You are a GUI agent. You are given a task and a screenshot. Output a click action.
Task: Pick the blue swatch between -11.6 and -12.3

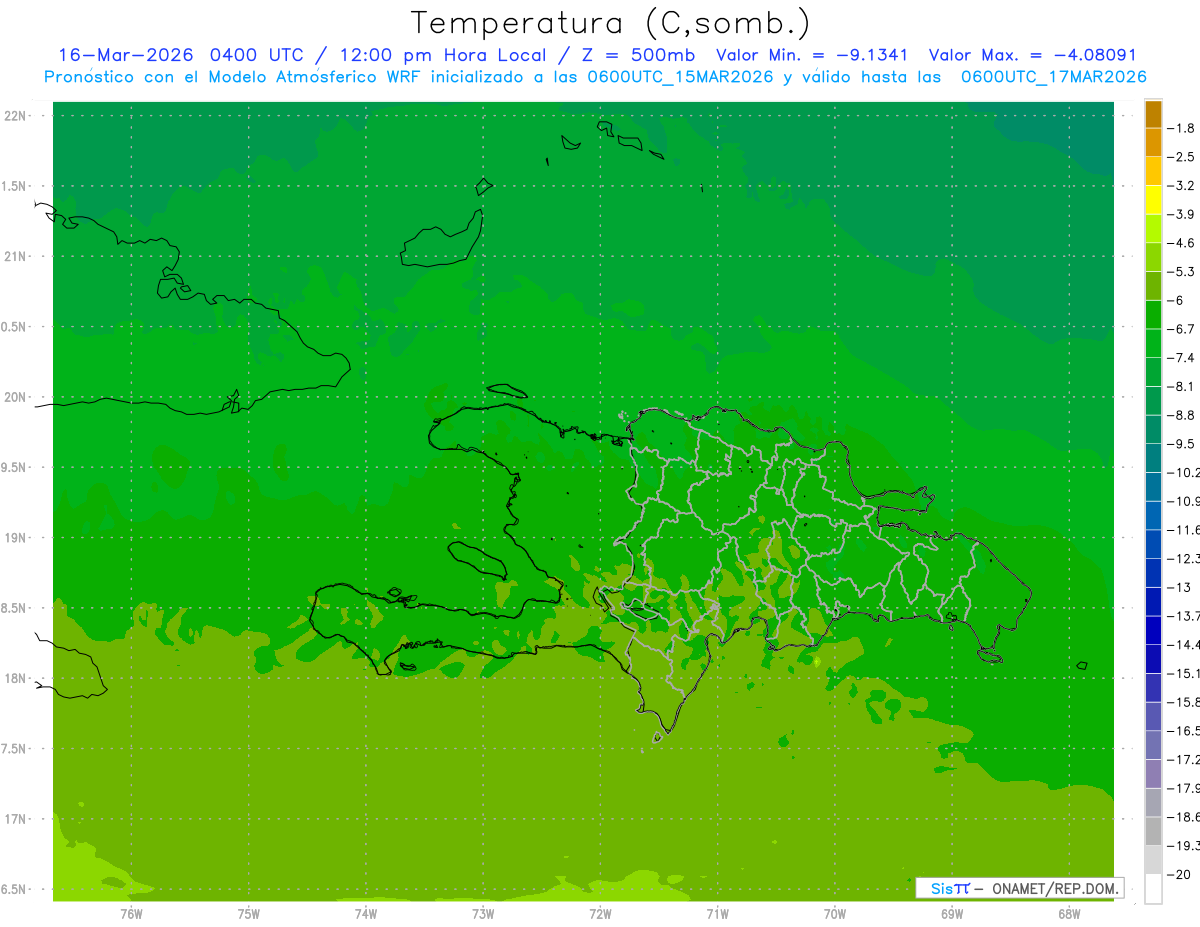pos(1153,544)
